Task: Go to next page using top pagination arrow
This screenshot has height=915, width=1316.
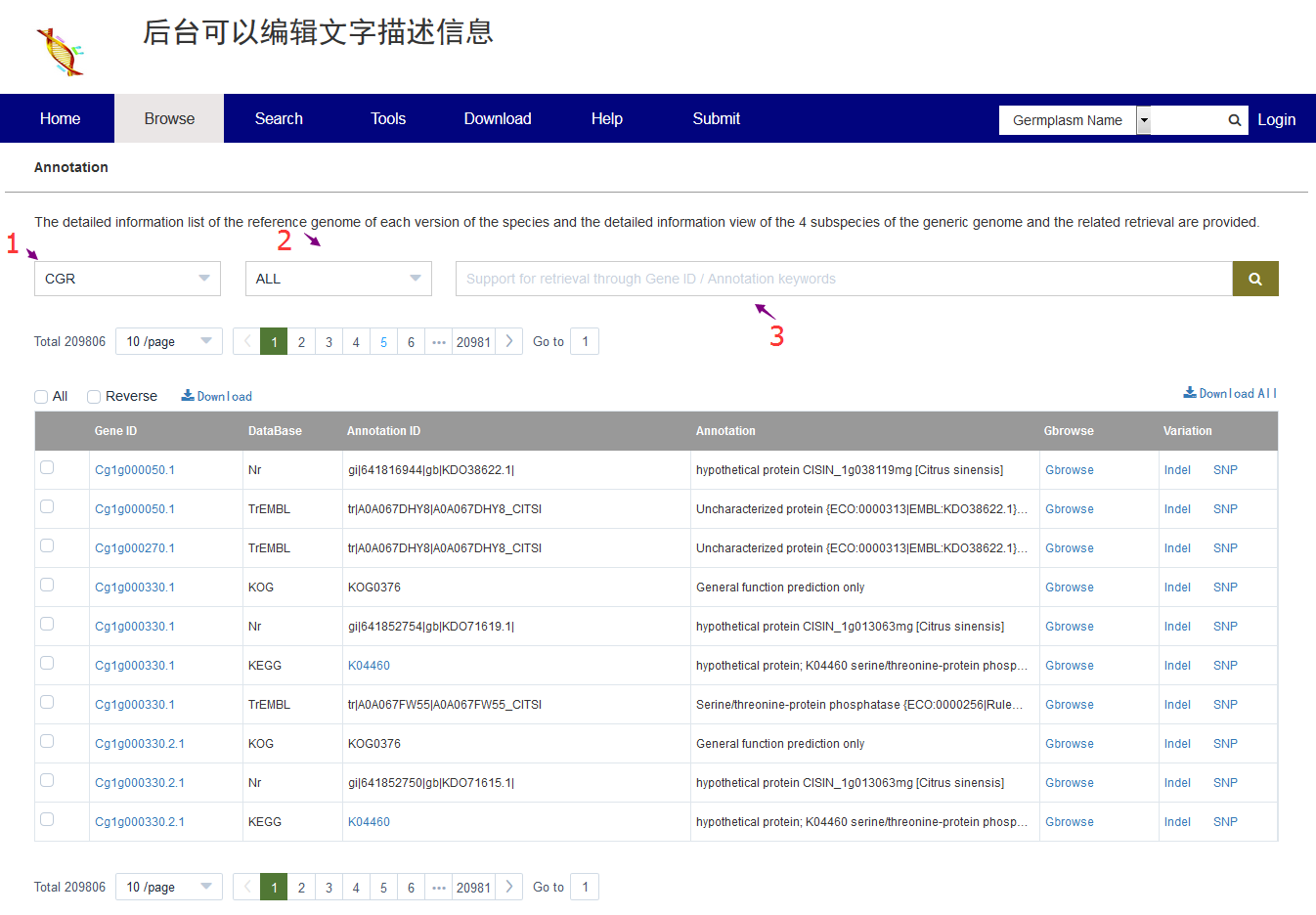Action: pos(509,341)
